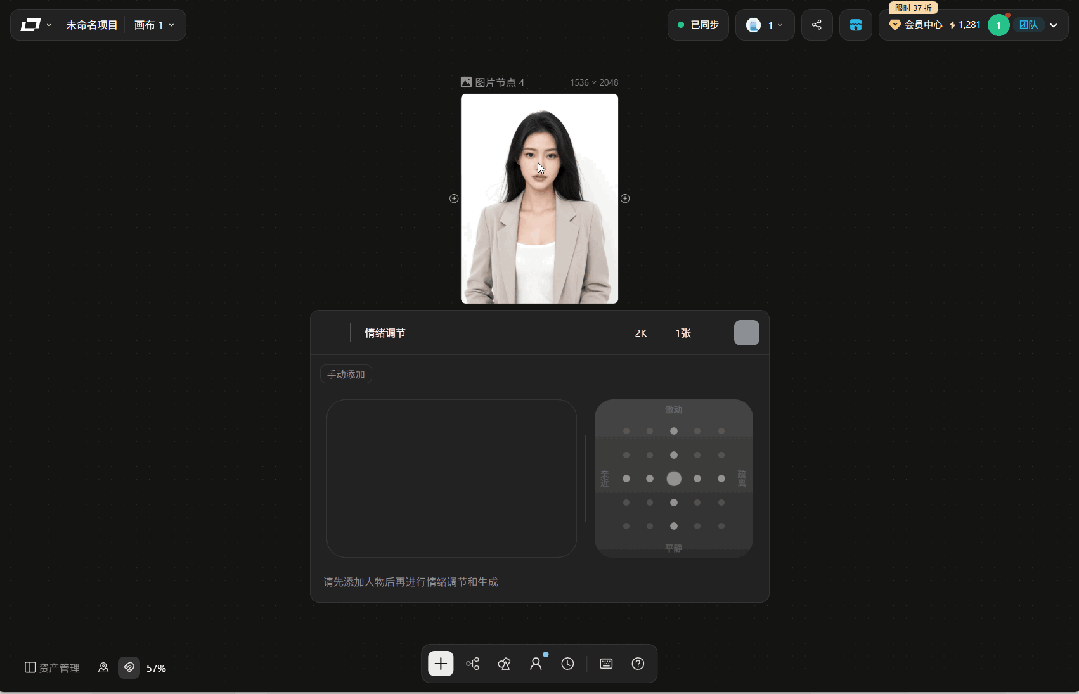Expand the 画布 1 canvas dropdown
Screen dimensions: 1079x694
coord(154,25)
